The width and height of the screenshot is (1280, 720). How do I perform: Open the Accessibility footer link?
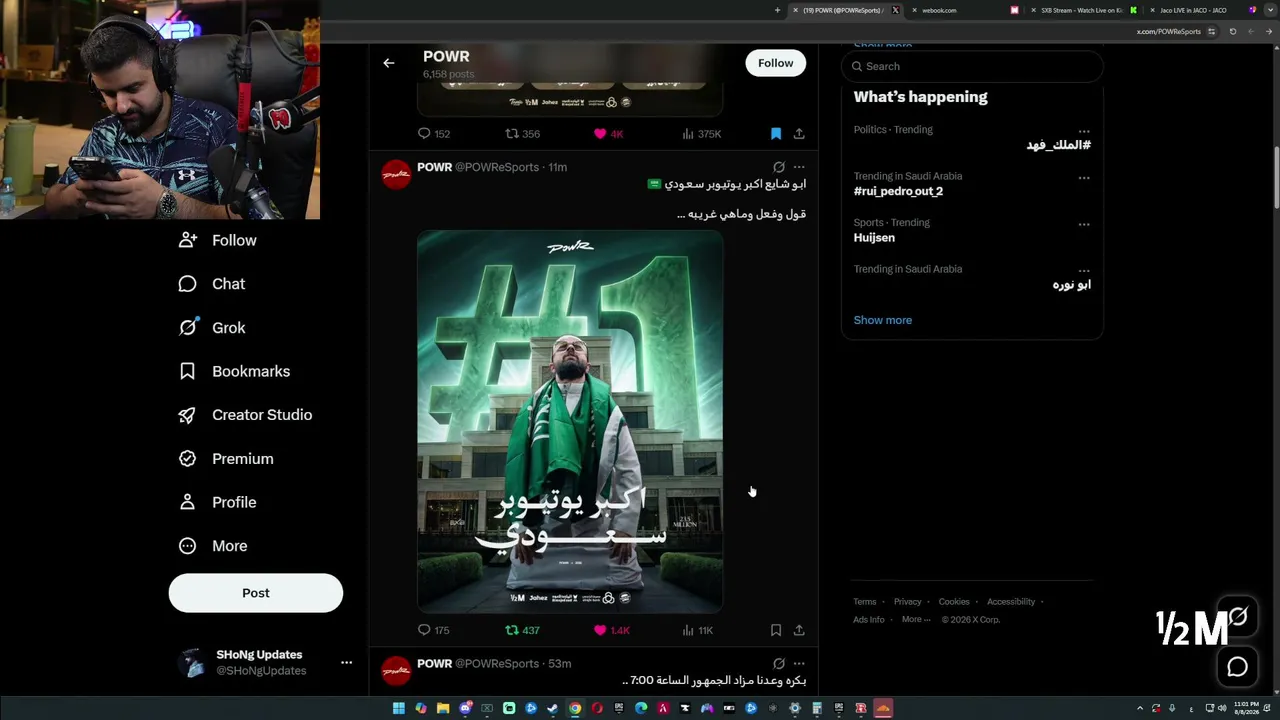(x=1011, y=602)
